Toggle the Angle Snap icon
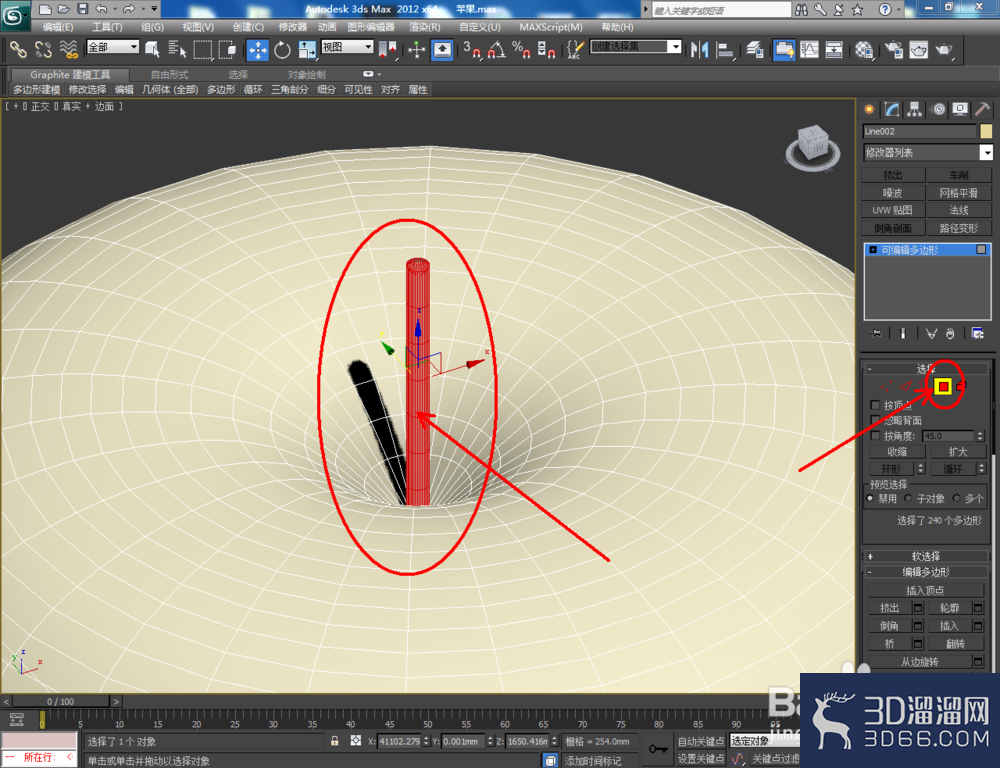This screenshot has height=768, width=1000. click(497, 49)
